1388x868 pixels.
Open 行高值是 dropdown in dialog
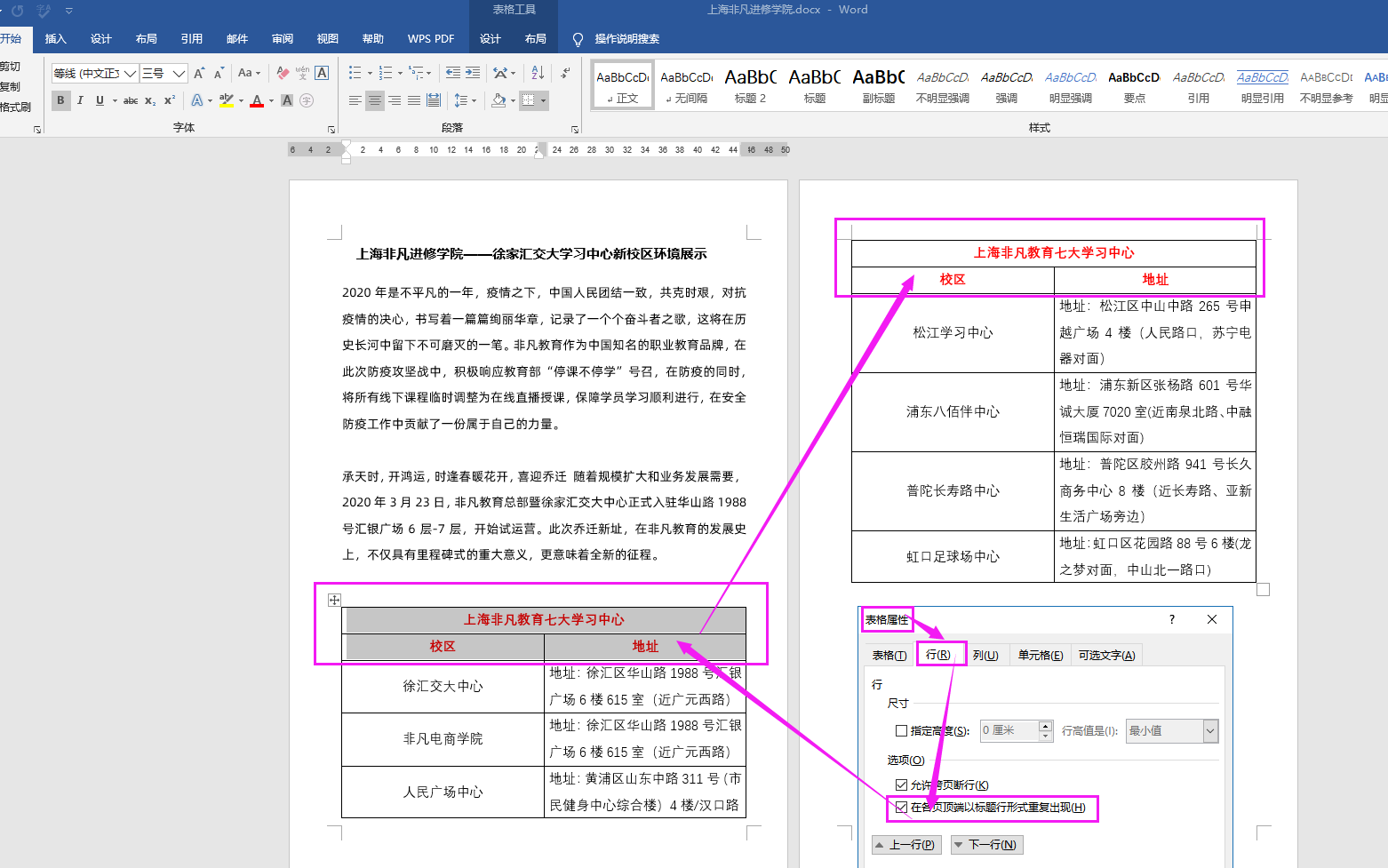pos(1209,730)
